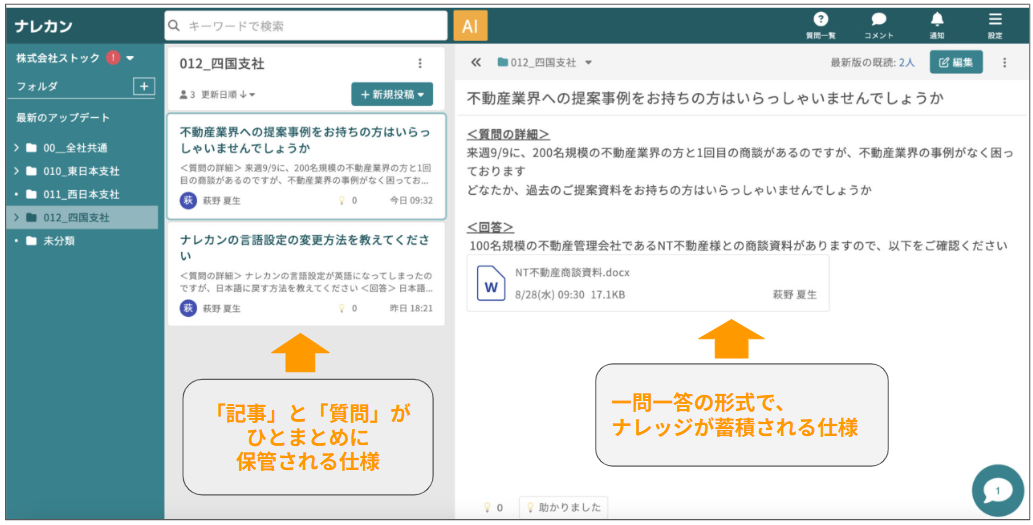Focus the キーワードで検索 search field
Screen dimensions: 1033x525
[306, 26]
